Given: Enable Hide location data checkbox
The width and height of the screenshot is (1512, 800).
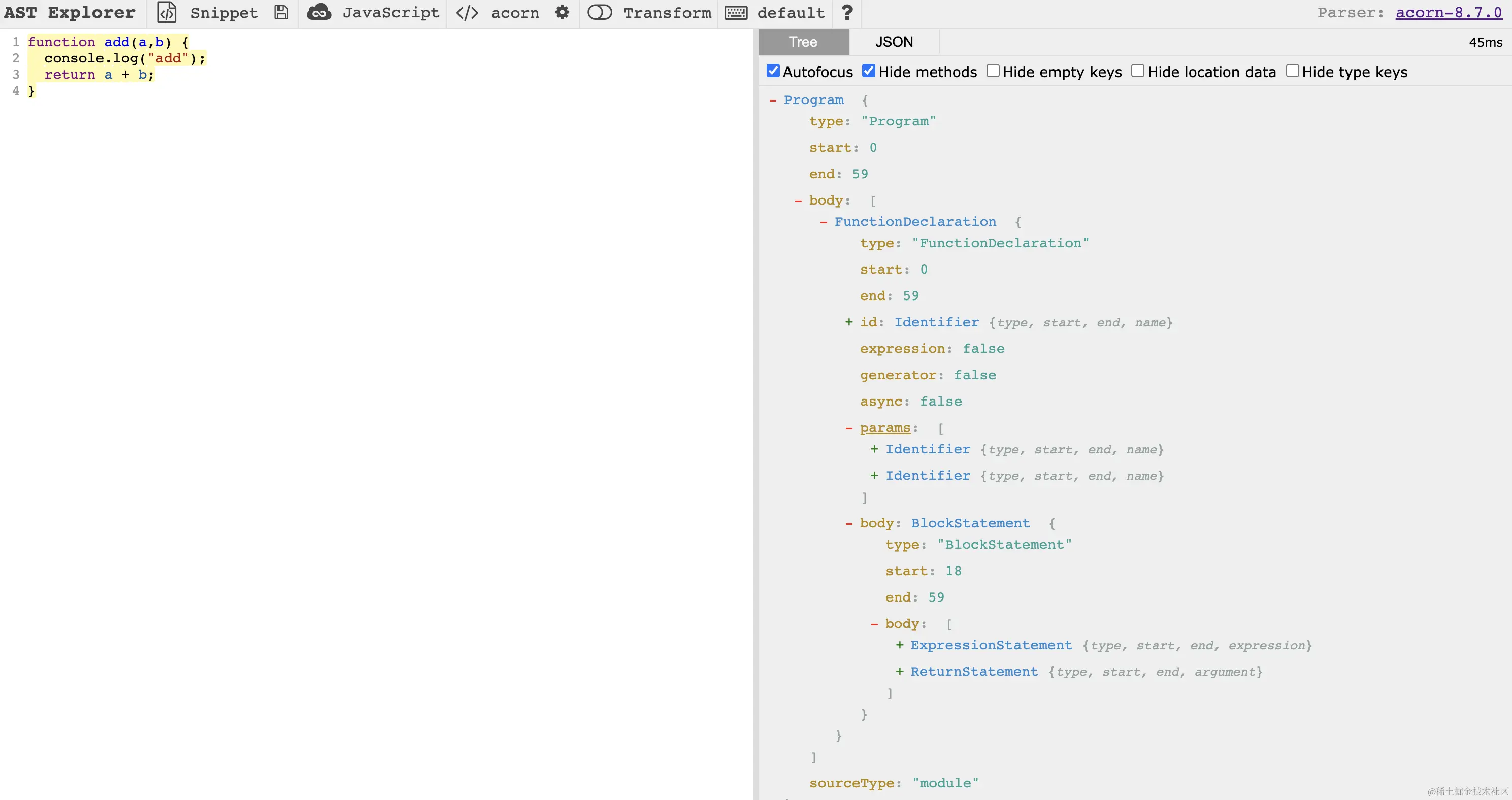Looking at the screenshot, I should [x=1137, y=72].
